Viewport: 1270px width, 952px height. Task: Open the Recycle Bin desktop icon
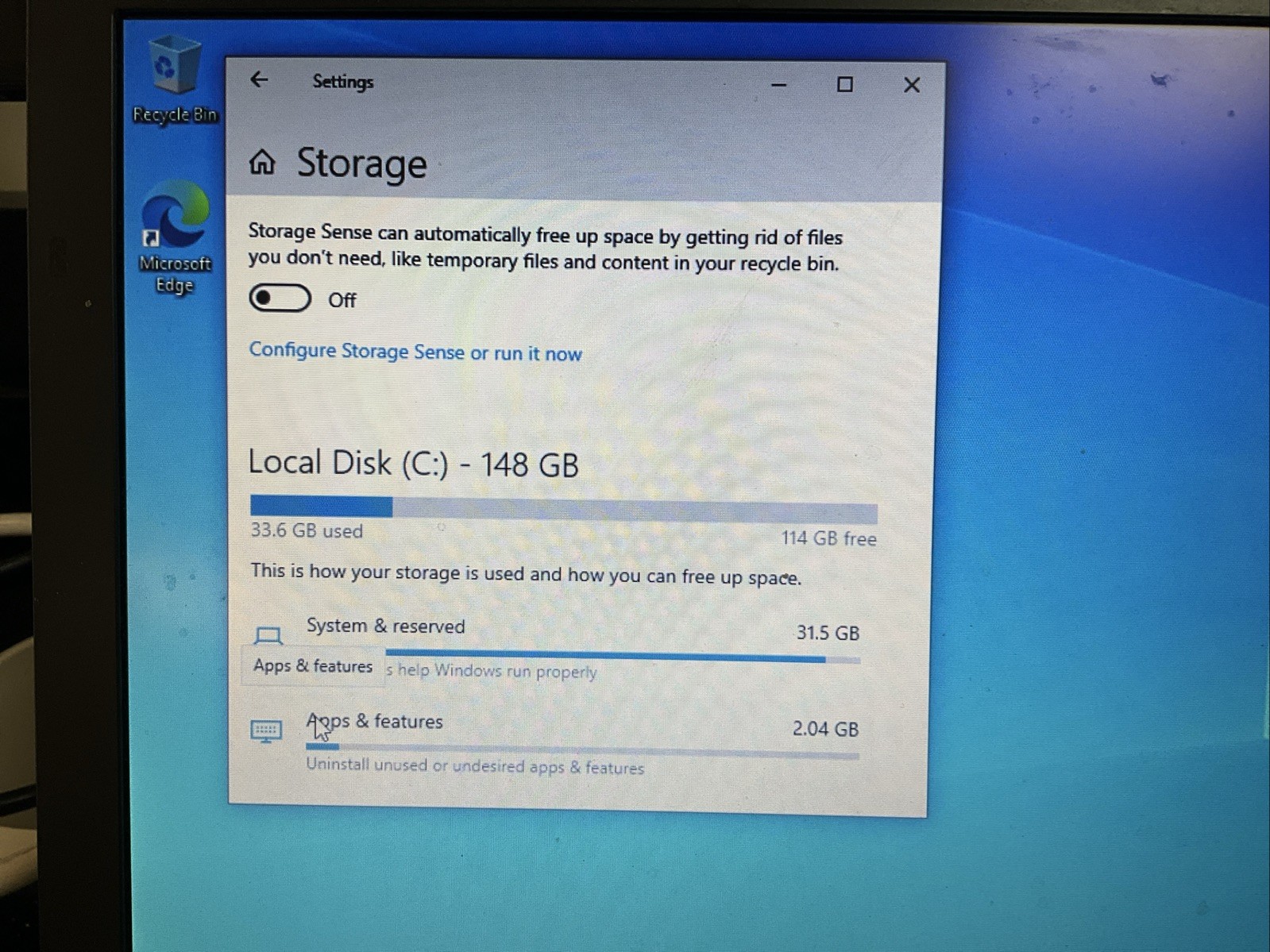click(173, 80)
